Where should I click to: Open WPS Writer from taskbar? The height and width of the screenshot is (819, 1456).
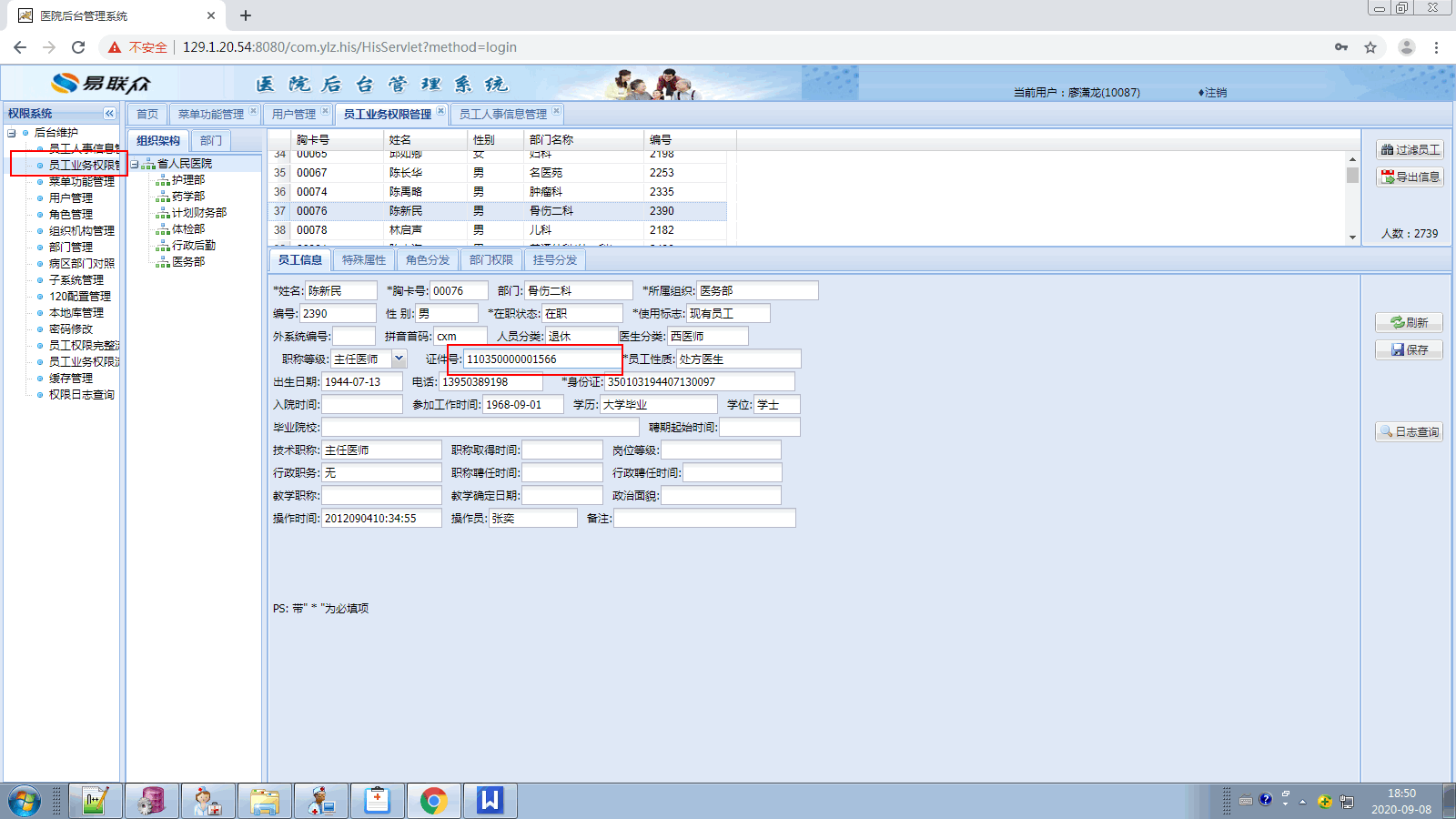click(490, 801)
